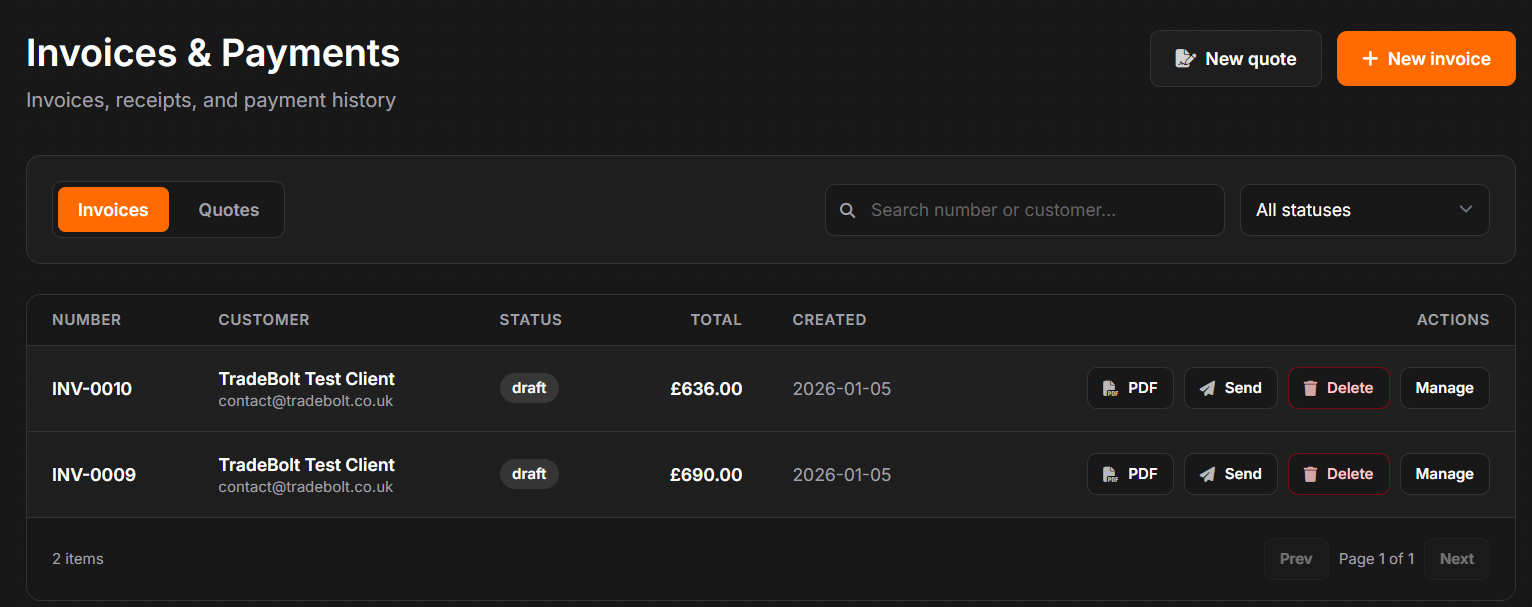Click the trash icon for INV-0009
Image resolution: width=1532 pixels, height=607 pixels.
tap(1310, 475)
